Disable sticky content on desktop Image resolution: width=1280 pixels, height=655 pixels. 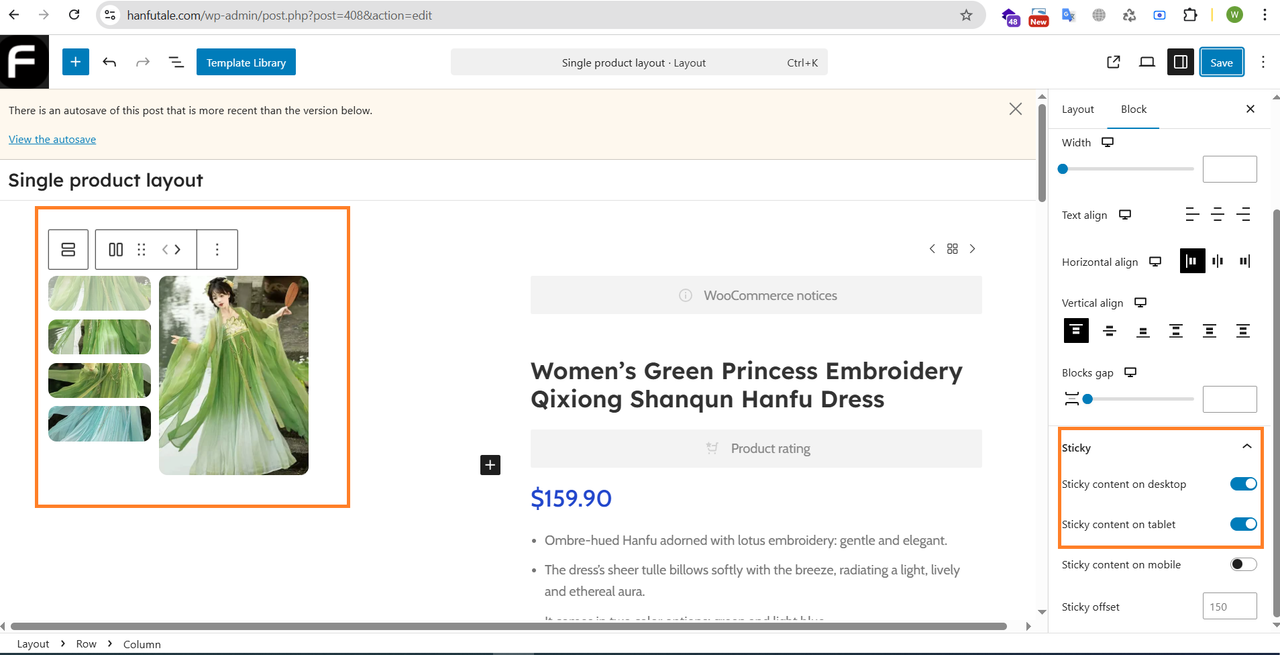click(x=1243, y=484)
